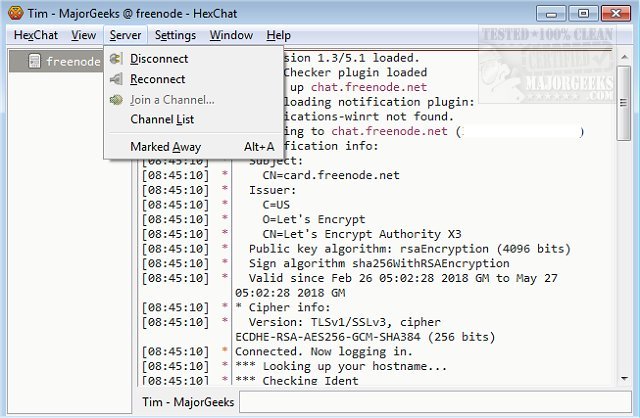Image resolution: width=640 pixels, height=418 pixels.
Task: Click the Looking up your hostname line
Action: (341, 366)
